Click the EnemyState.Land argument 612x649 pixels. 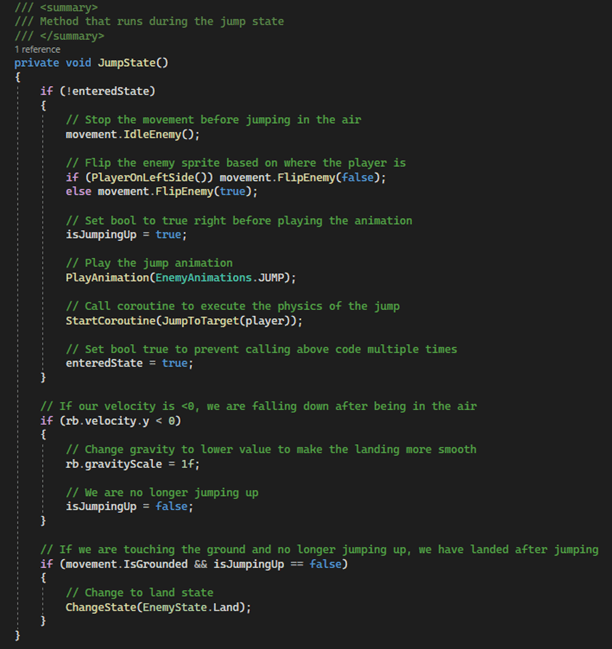pyautogui.click(x=204, y=608)
